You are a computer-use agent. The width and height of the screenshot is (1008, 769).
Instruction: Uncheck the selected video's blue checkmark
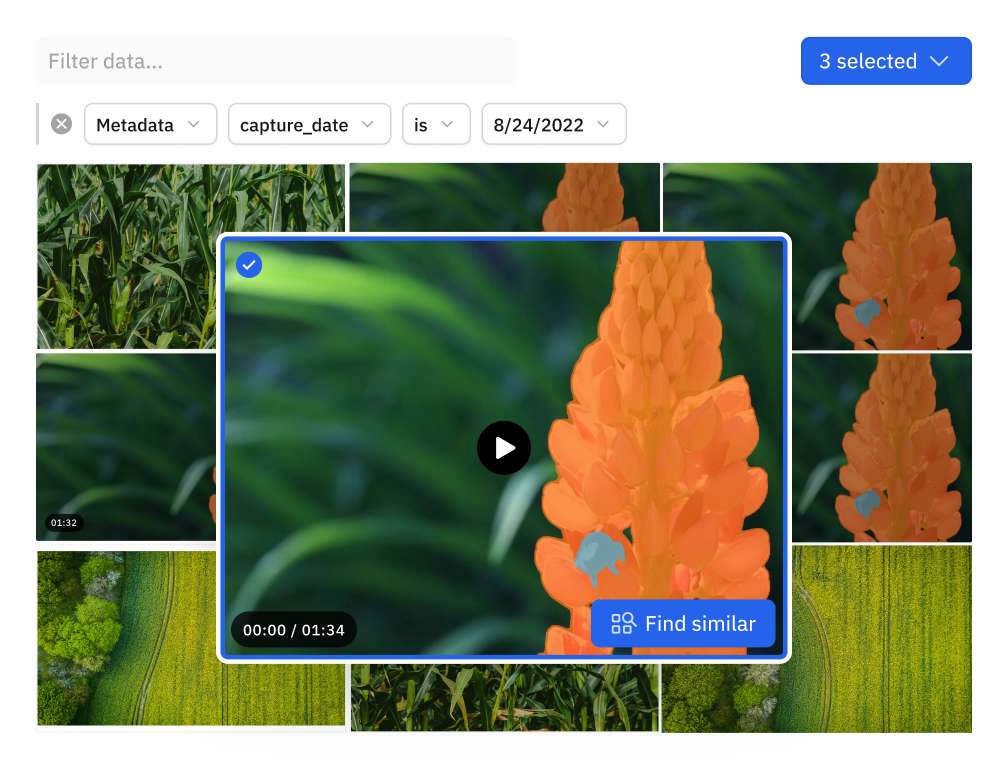(x=249, y=265)
